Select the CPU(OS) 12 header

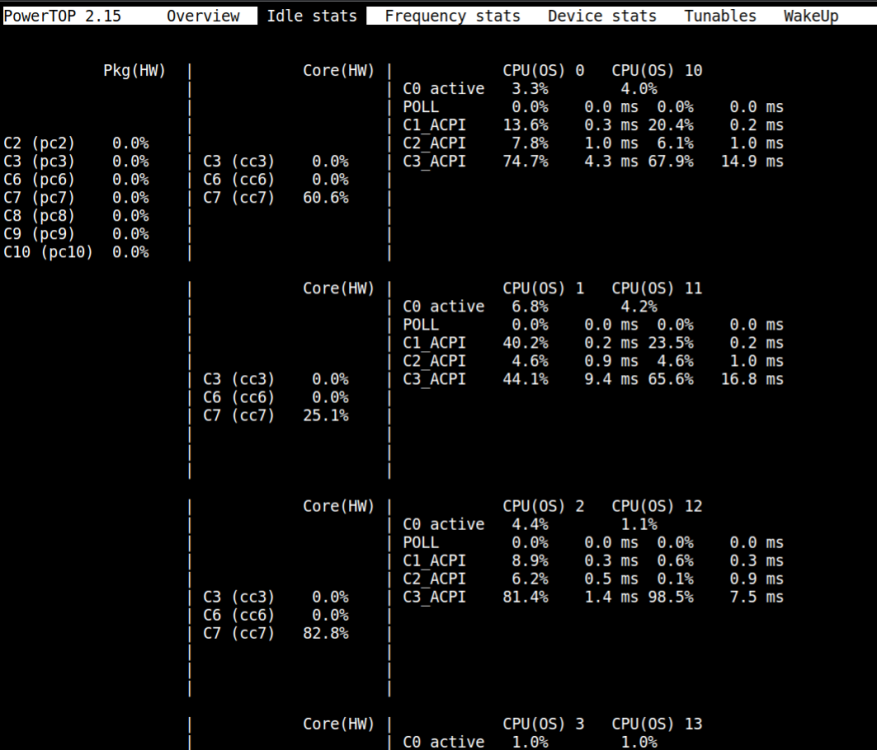tap(657, 506)
